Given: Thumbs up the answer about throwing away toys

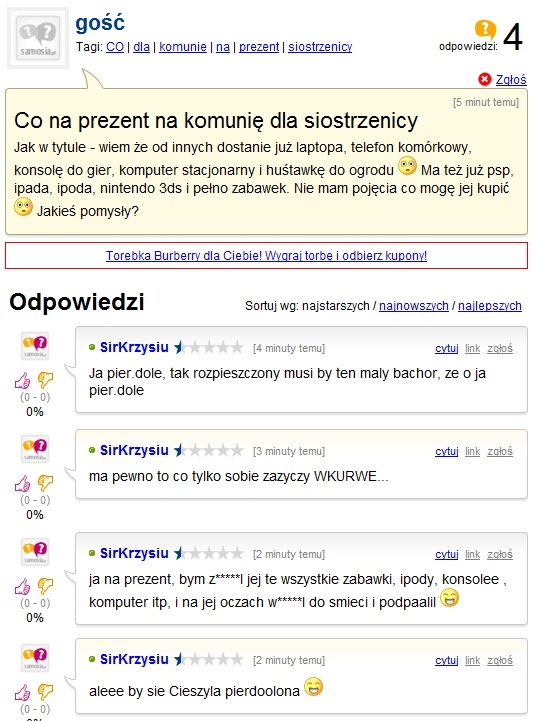Looking at the screenshot, I should pos(22,586).
